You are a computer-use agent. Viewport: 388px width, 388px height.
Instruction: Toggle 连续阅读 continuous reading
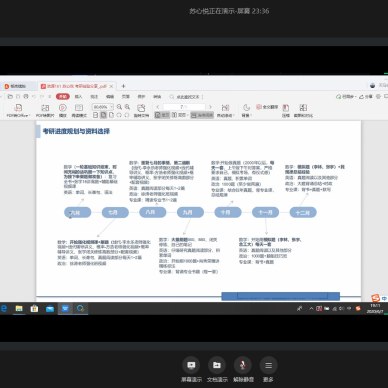coord(202,115)
